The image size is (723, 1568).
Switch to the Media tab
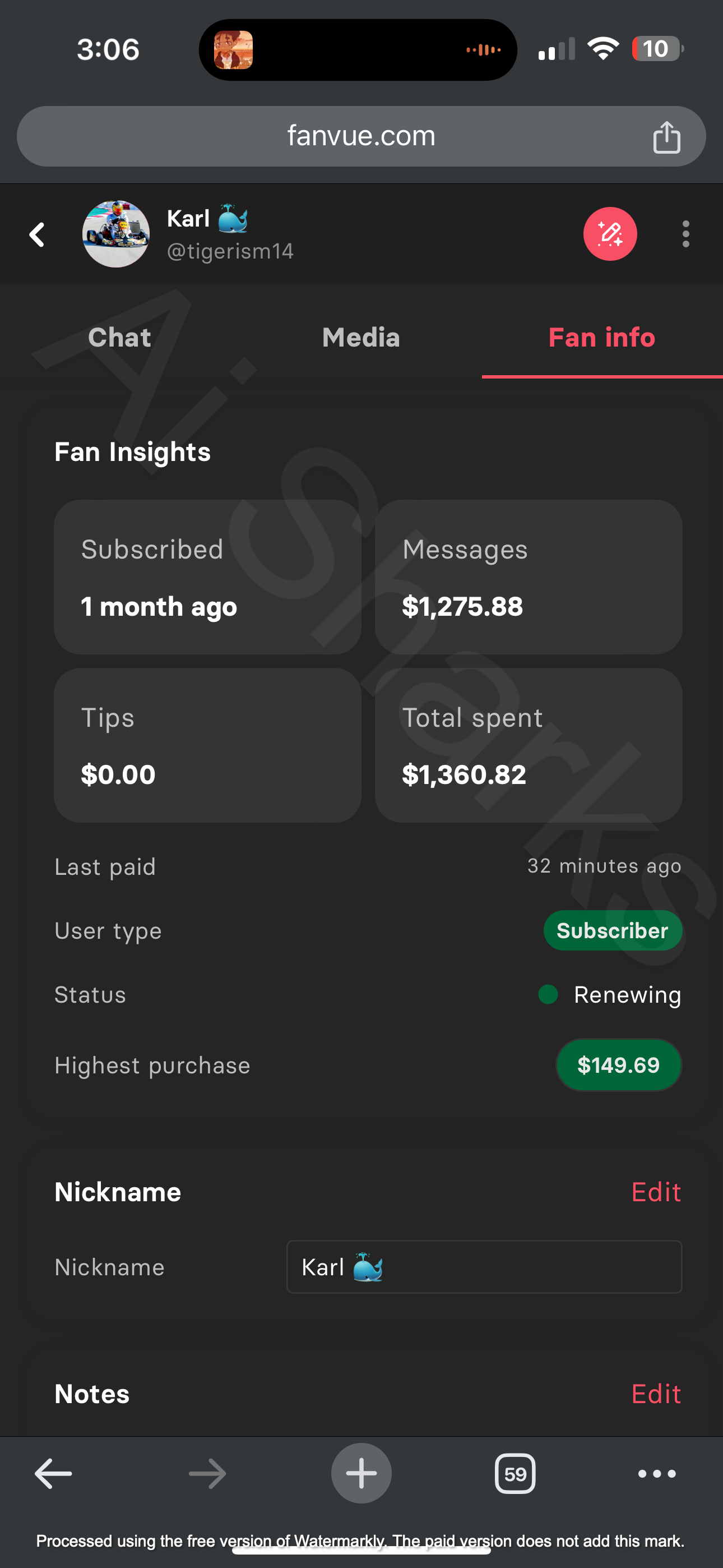point(361,337)
